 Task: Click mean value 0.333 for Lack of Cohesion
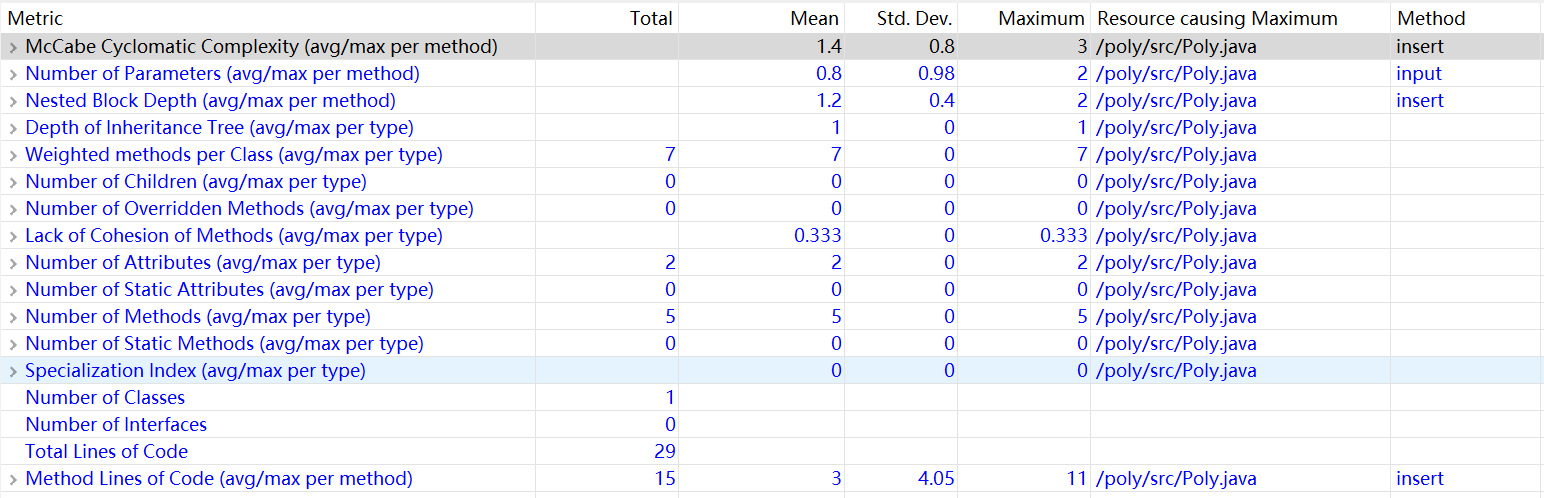pos(818,236)
